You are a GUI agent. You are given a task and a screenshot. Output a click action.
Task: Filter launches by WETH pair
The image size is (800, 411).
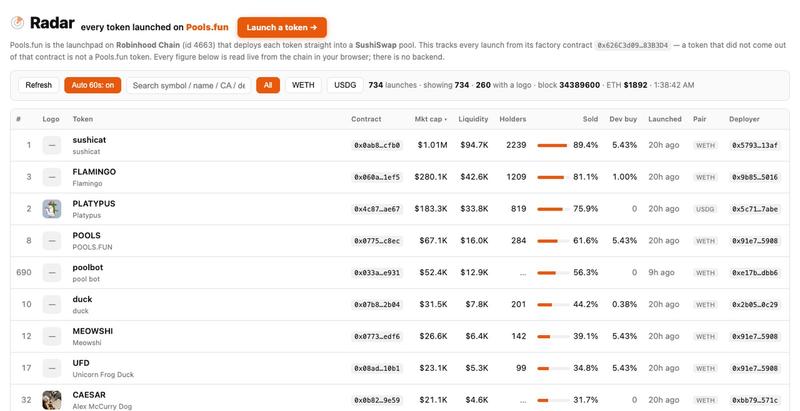pyautogui.click(x=303, y=85)
